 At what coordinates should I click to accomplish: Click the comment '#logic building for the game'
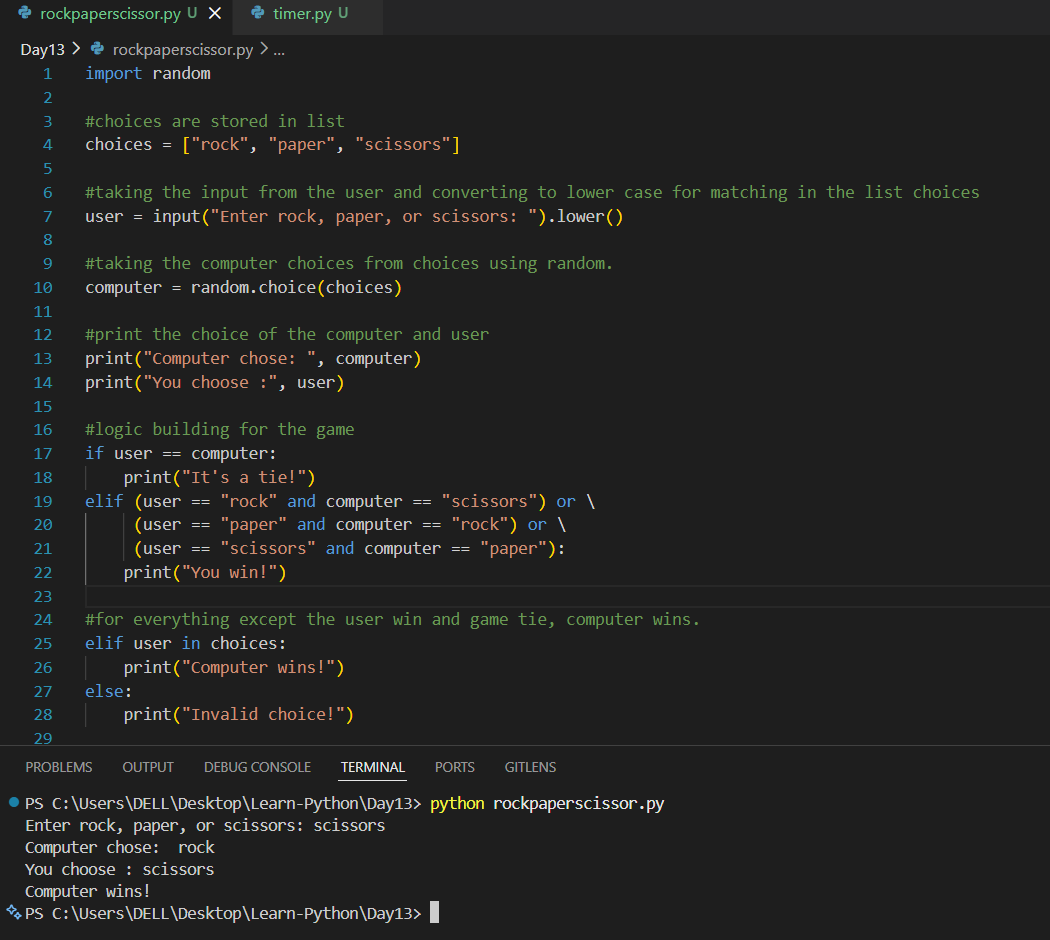220,430
